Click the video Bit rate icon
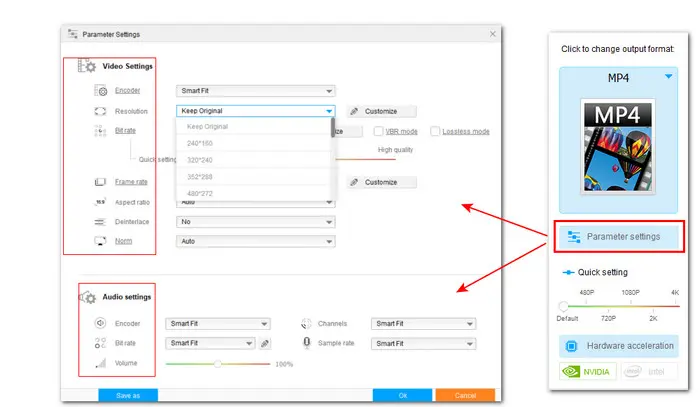 (100, 131)
